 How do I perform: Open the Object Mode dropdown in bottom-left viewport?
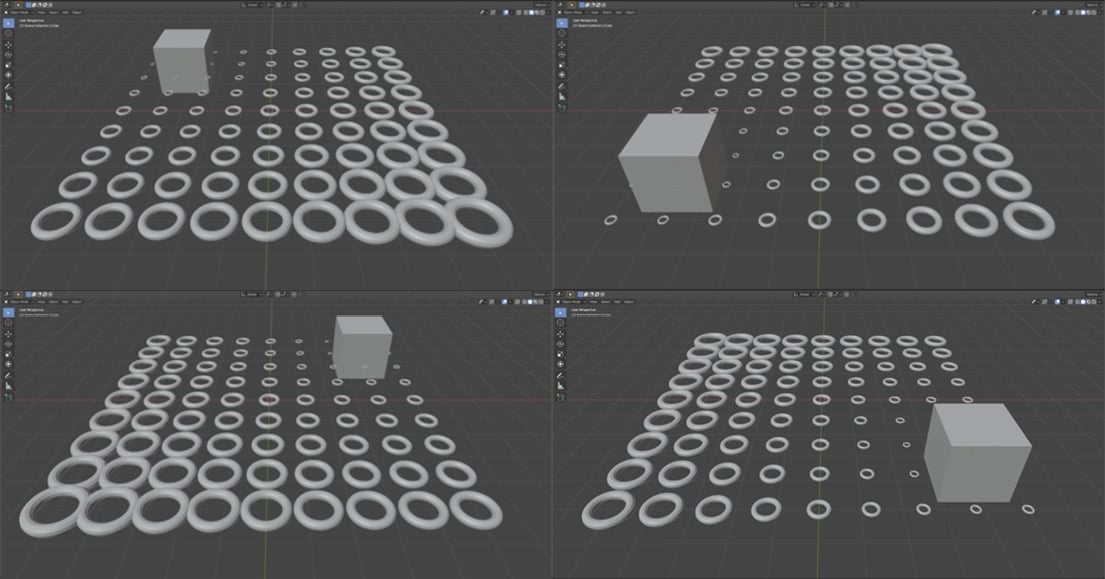coord(19,301)
